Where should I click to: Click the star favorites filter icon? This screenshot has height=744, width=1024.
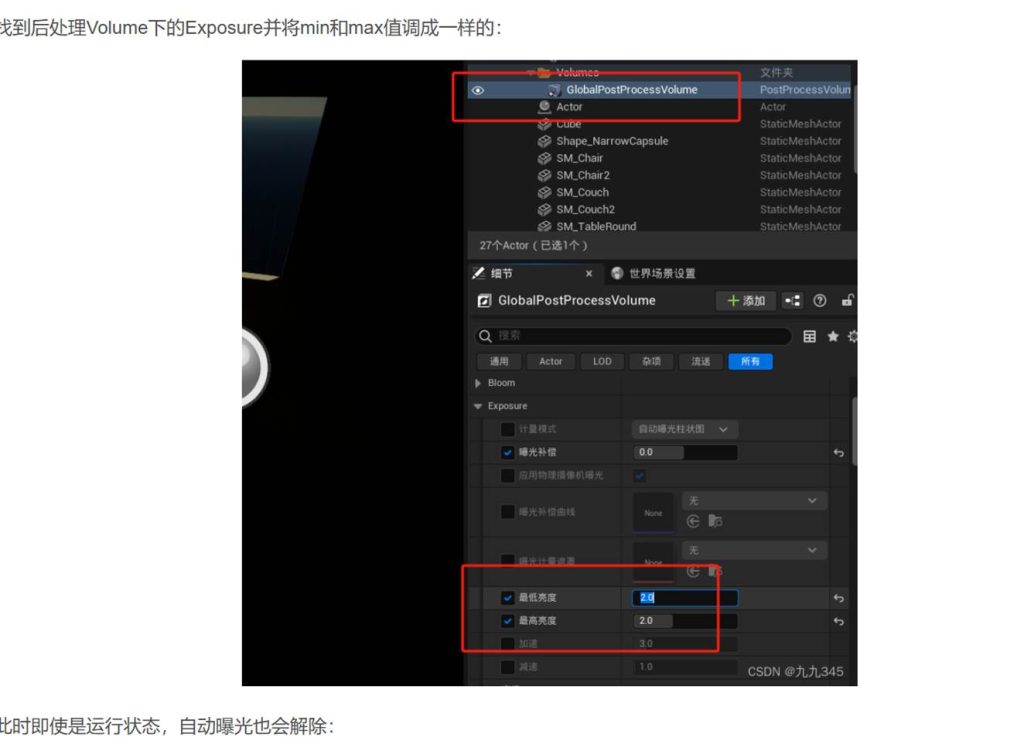832,337
